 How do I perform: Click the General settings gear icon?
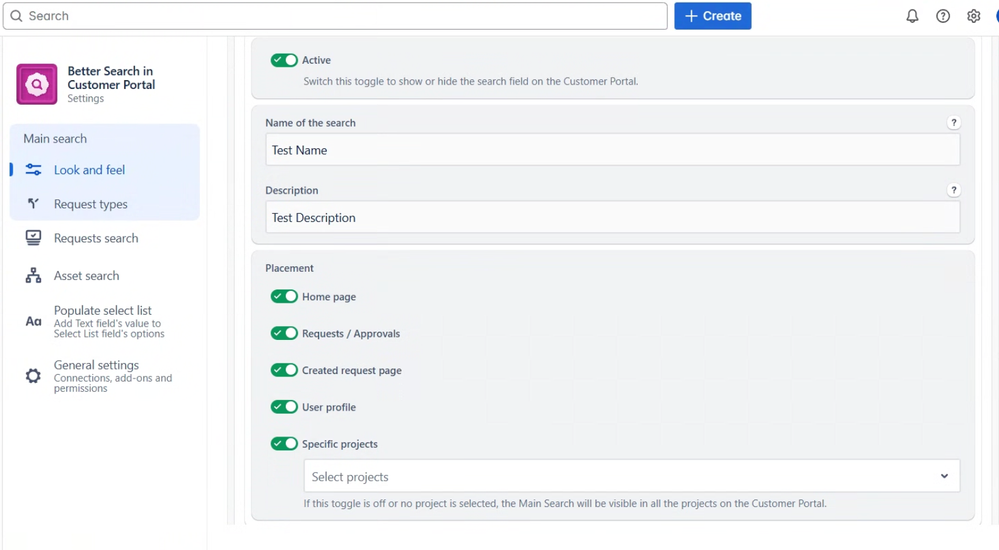point(33,376)
